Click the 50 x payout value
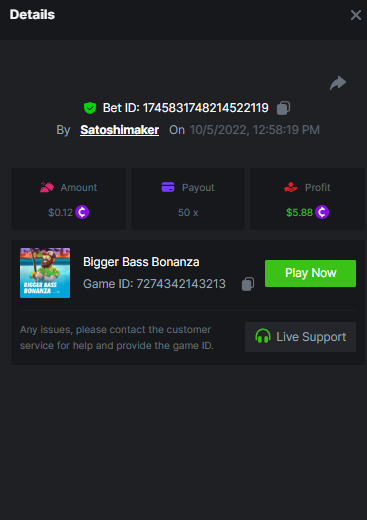 pos(188,212)
